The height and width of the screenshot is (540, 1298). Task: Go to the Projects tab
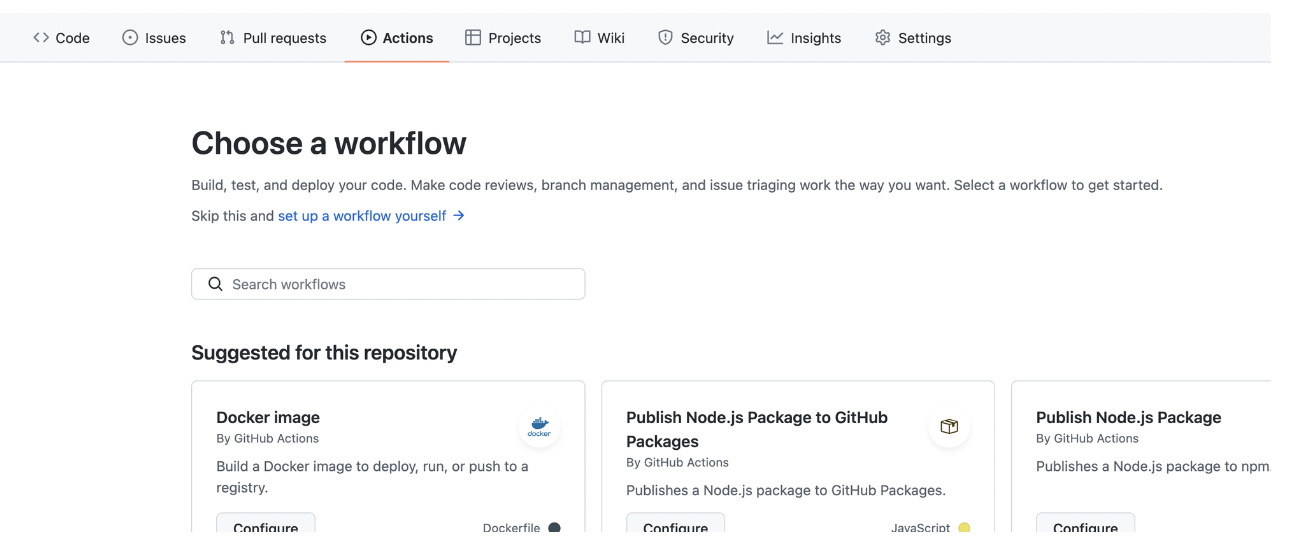[x=503, y=38]
